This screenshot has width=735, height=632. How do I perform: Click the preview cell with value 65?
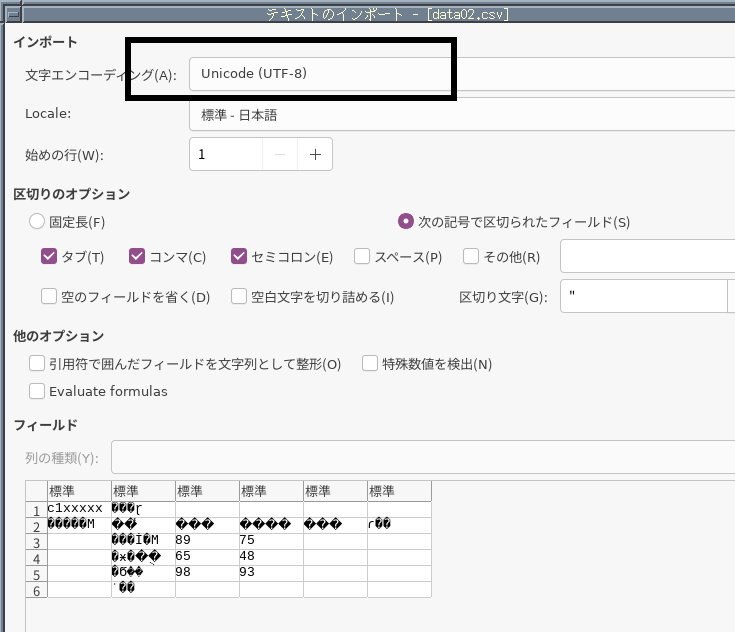[207, 557]
